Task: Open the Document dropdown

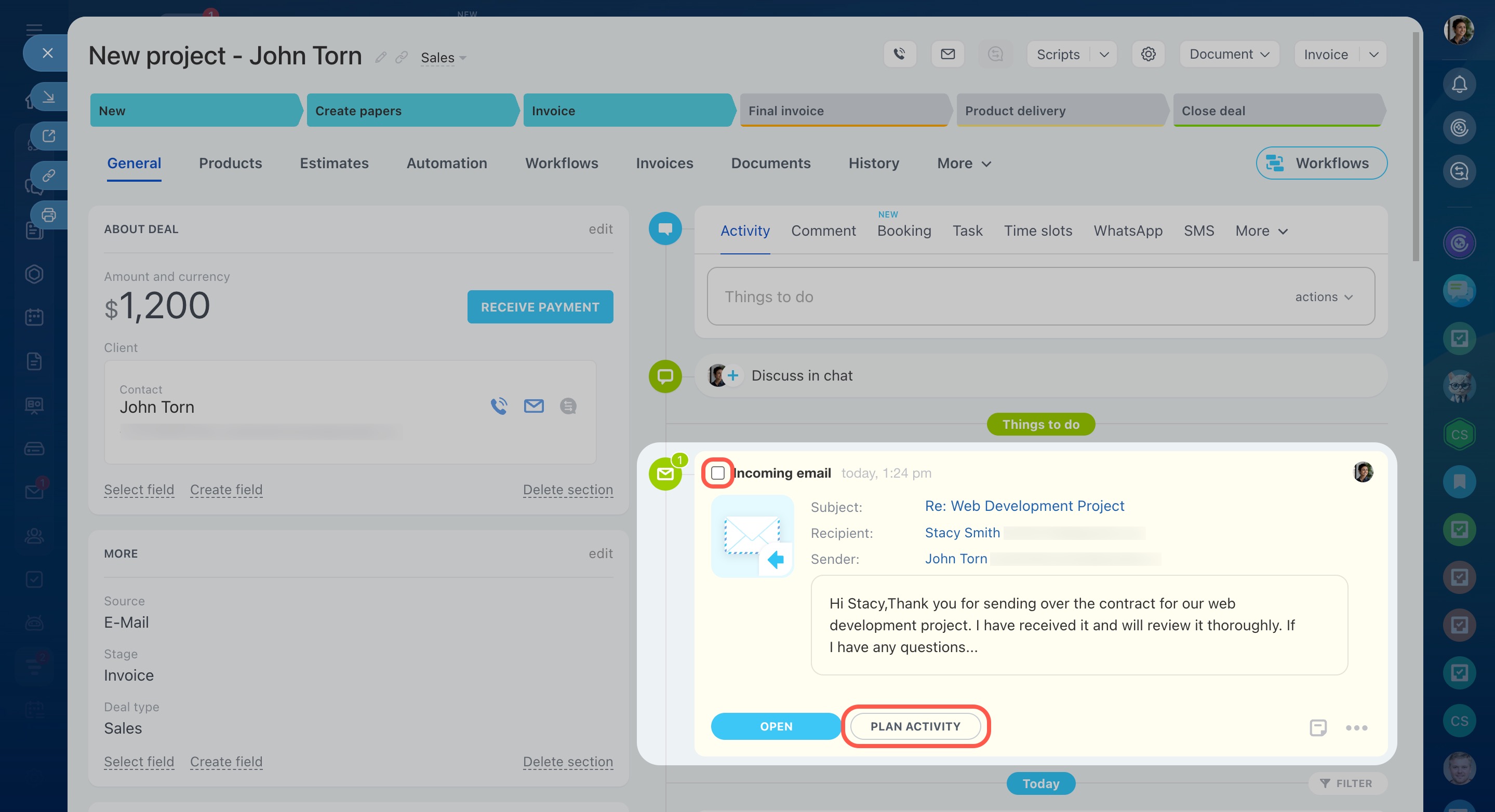Action: 1229,54
